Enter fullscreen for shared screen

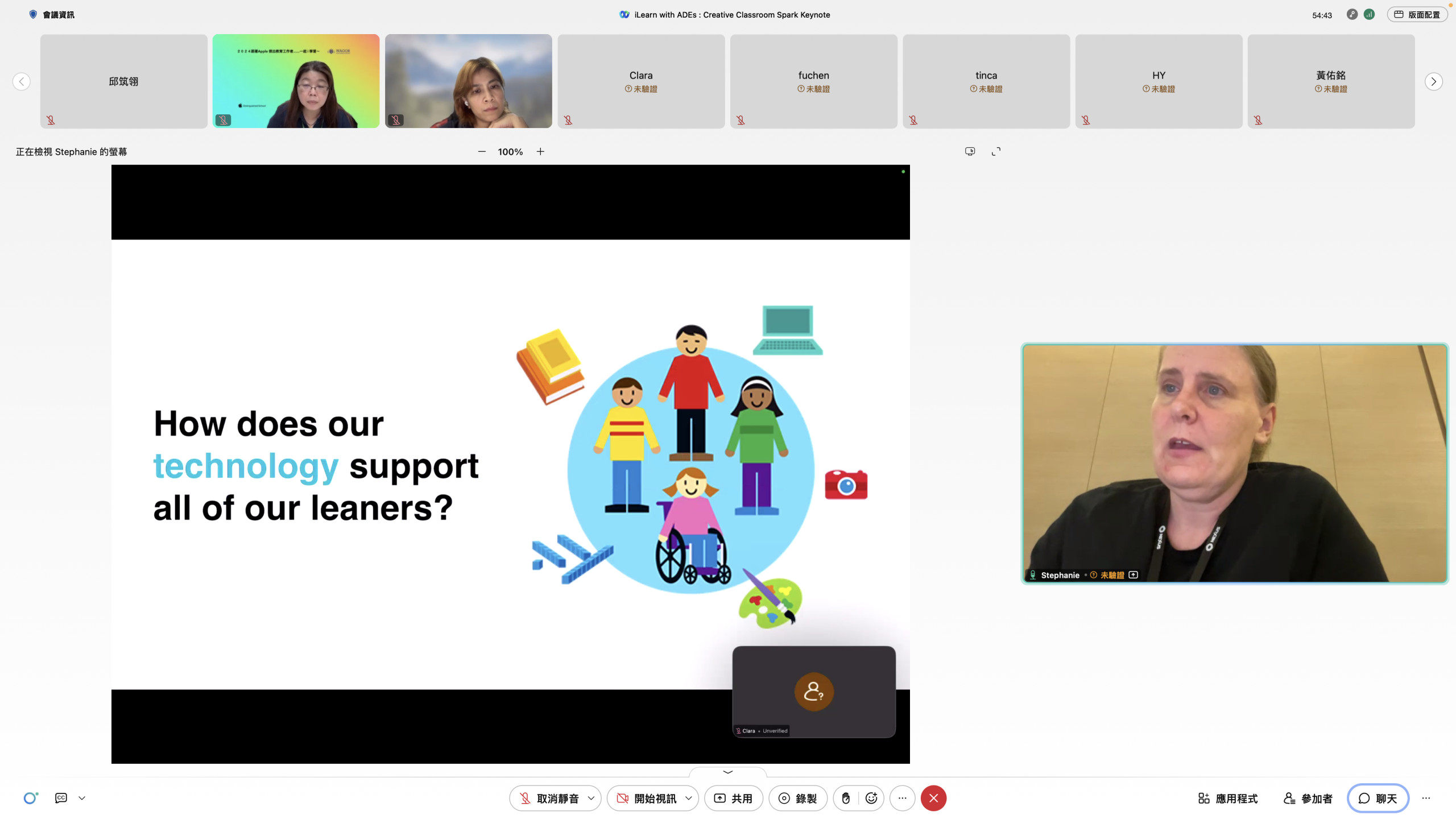click(996, 151)
